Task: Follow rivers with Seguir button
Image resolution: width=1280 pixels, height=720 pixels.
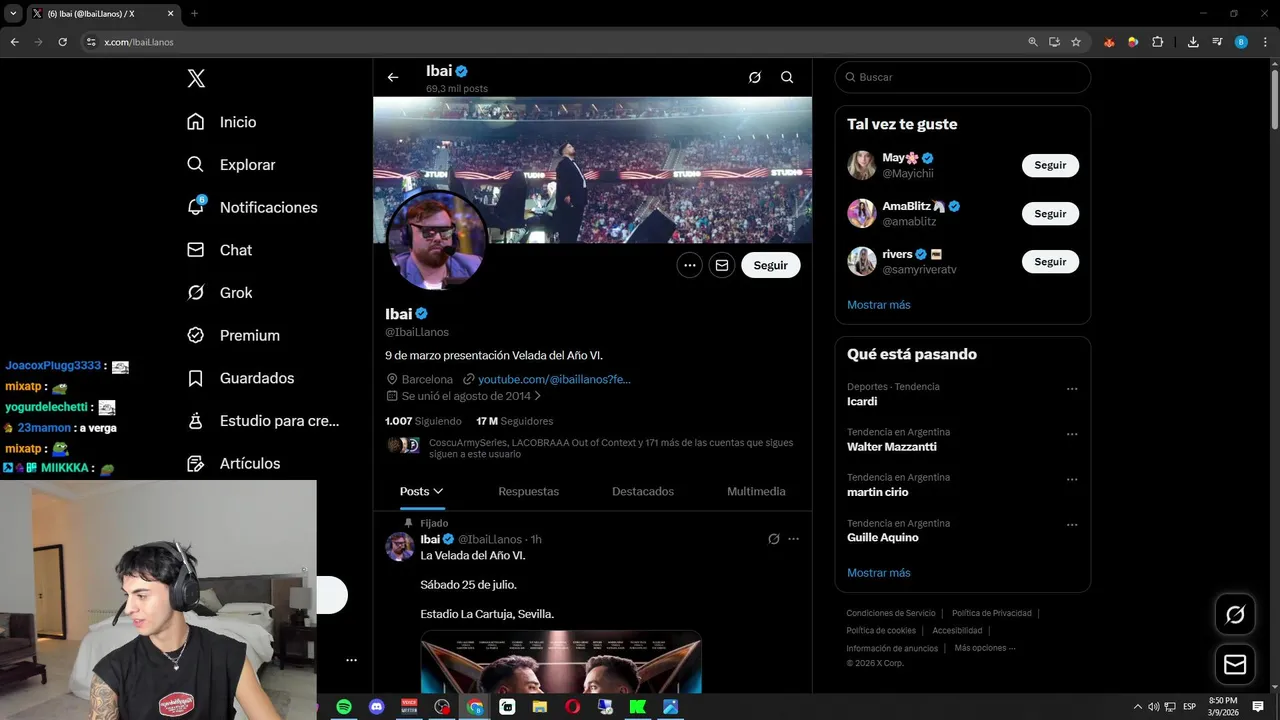Action: 1050,262
